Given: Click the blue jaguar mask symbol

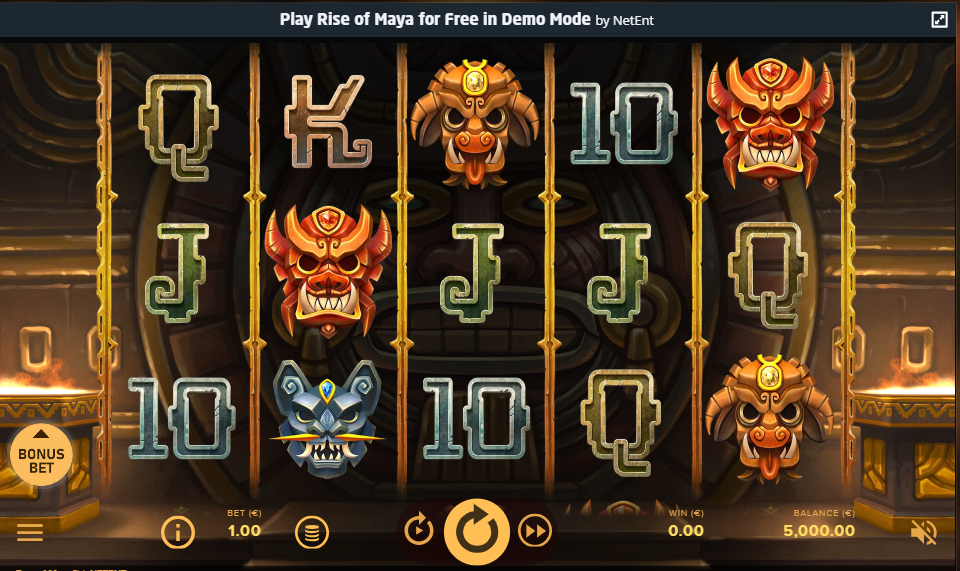Looking at the screenshot, I should pos(327,419).
